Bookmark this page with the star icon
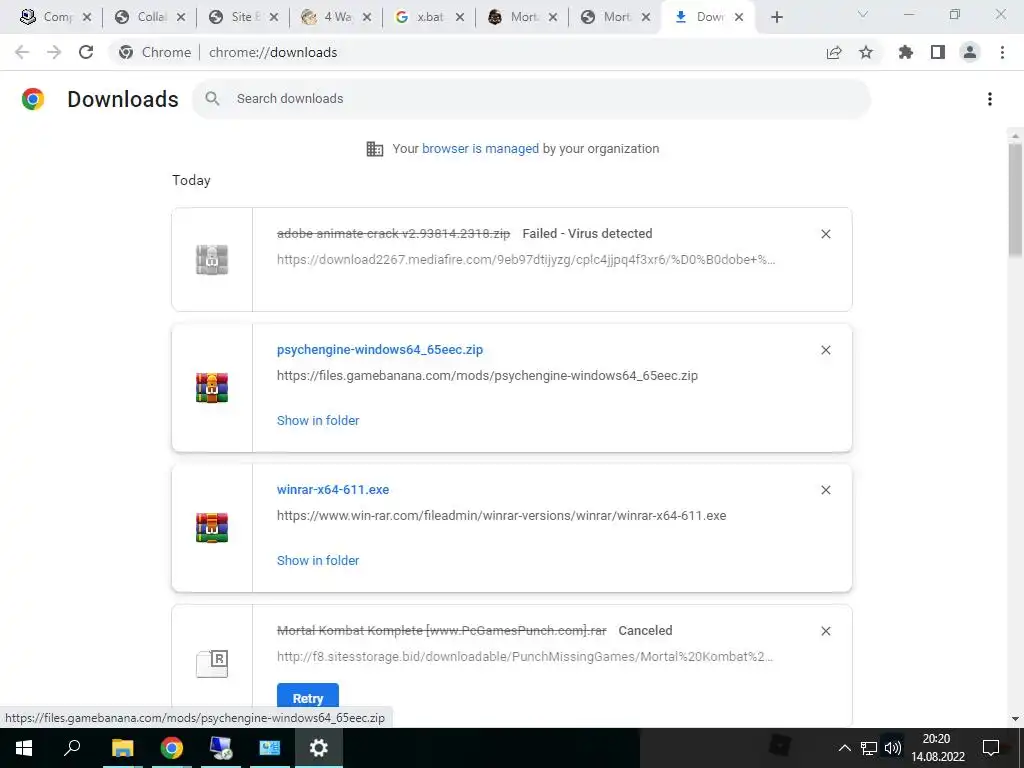The height and width of the screenshot is (768, 1024). click(x=866, y=52)
